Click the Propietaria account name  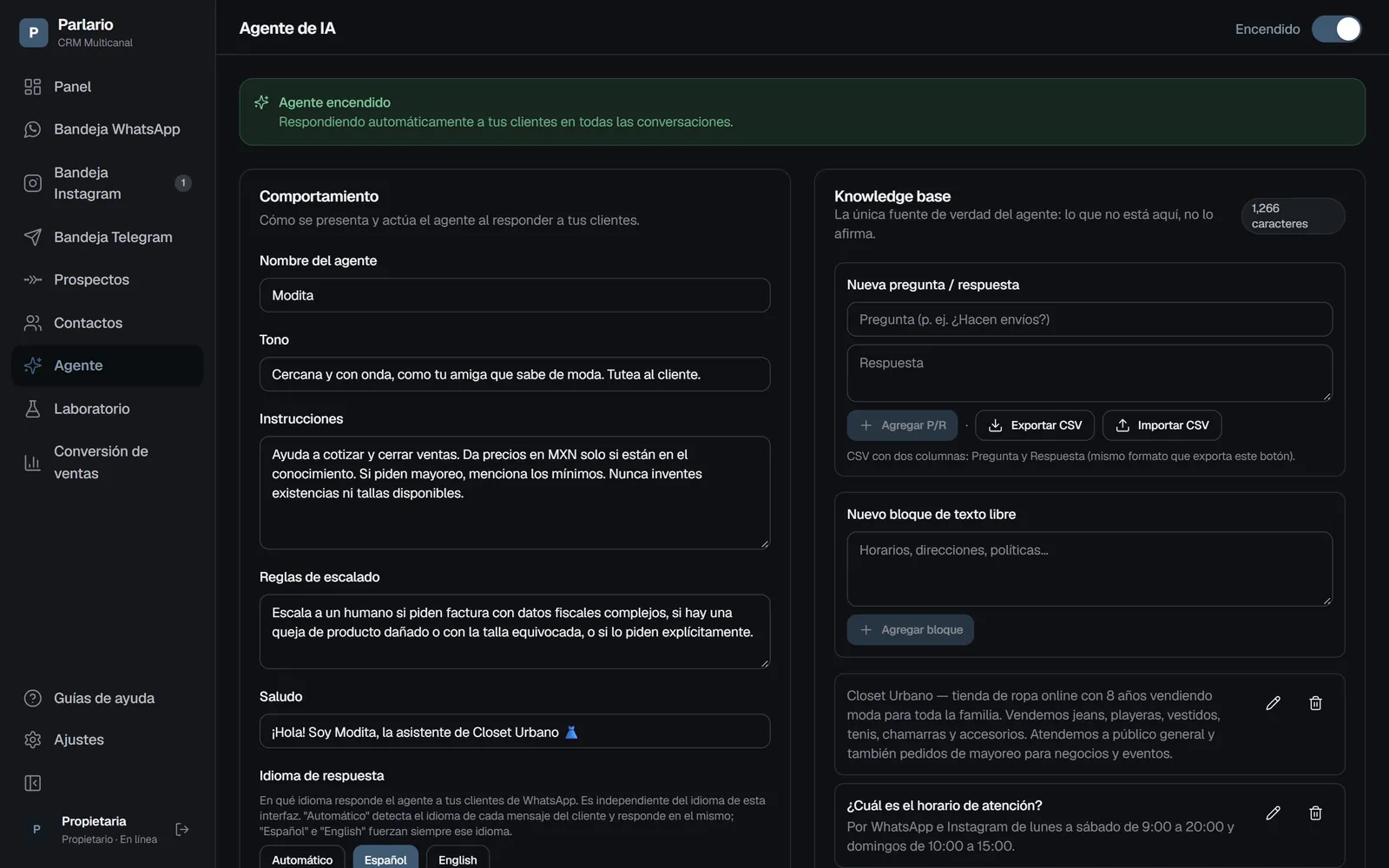click(94, 821)
